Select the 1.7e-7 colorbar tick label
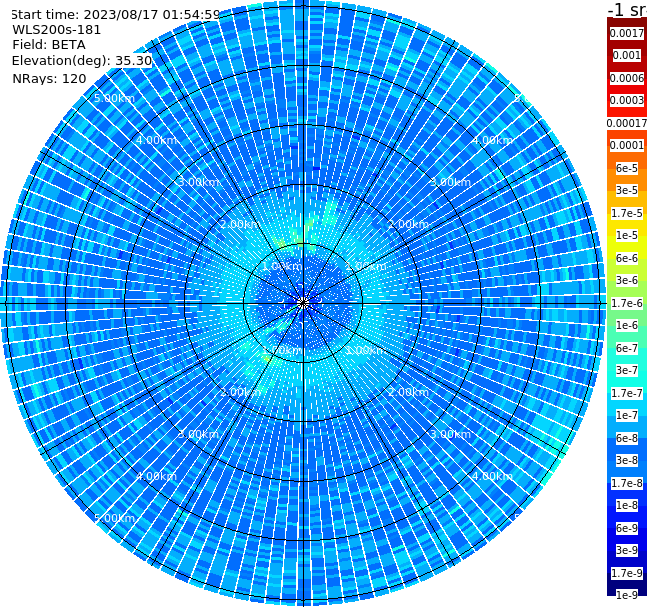This screenshot has height=607, width=647. point(627,393)
